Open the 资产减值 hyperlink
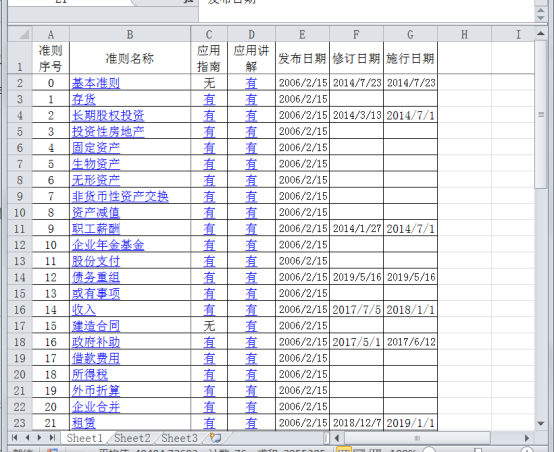554x452 pixels. click(96, 213)
